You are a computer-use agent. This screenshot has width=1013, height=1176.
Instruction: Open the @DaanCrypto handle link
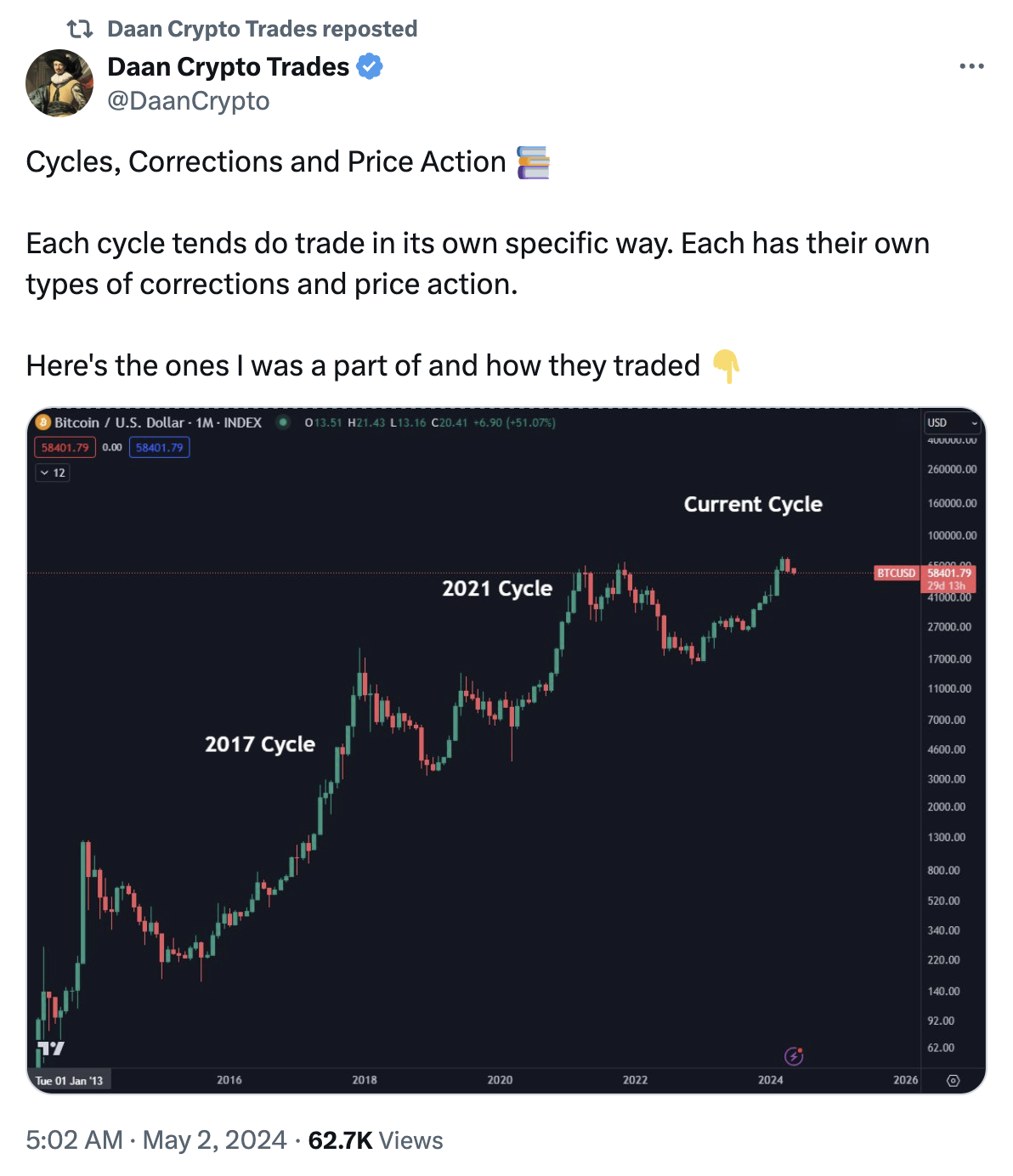pyautogui.click(x=188, y=101)
